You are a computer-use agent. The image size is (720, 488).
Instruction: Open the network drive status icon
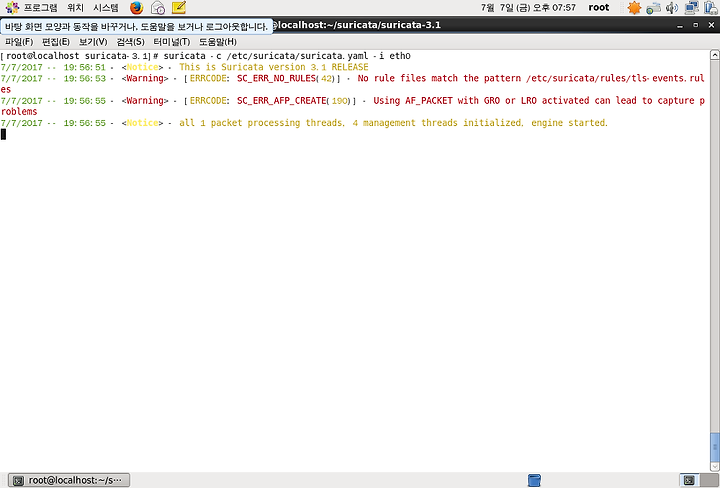click(653, 8)
